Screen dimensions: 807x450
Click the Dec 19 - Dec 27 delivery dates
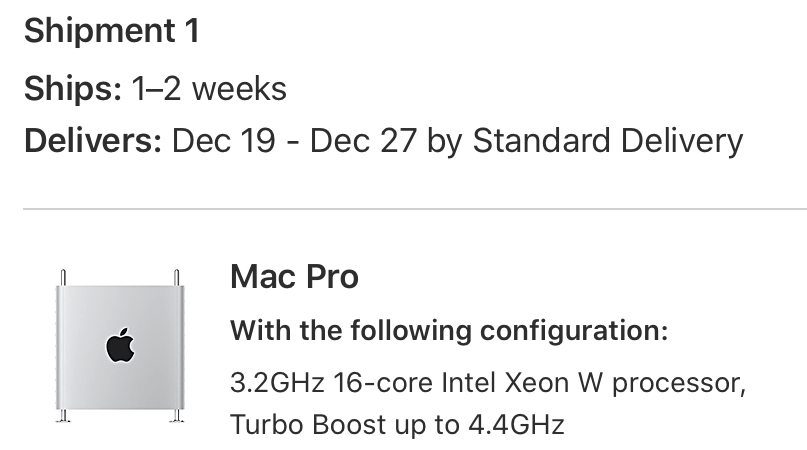click(294, 141)
